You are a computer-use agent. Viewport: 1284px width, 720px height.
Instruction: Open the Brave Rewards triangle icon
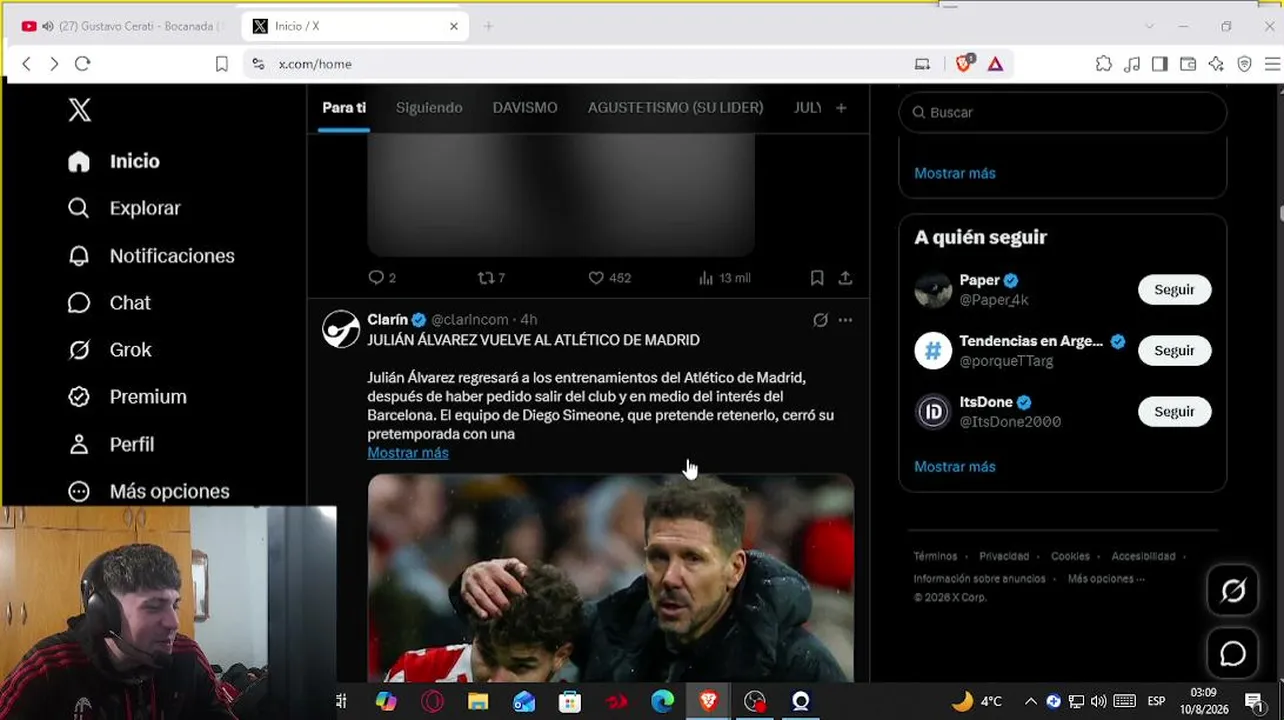coord(995,64)
